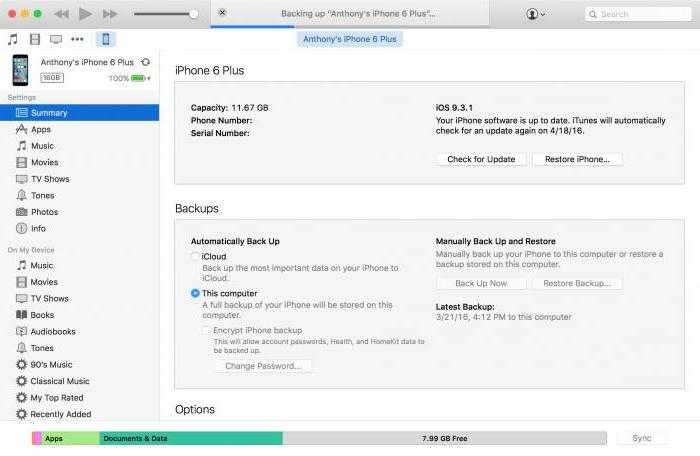The width and height of the screenshot is (700, 456).
Task: Open Audiobooks under On My Device
Action: (x=79, y=332)
